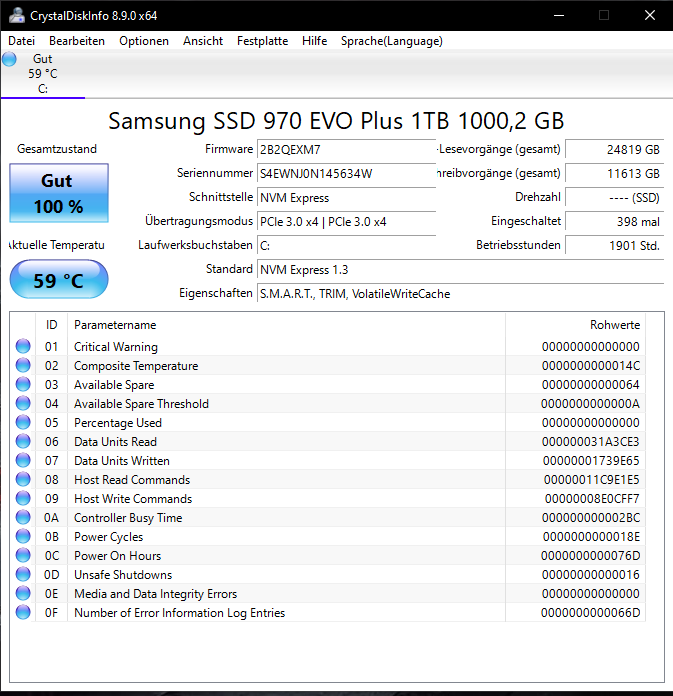Select the Critical Warning parameter name
673x696 pixels.
[116, 347]
